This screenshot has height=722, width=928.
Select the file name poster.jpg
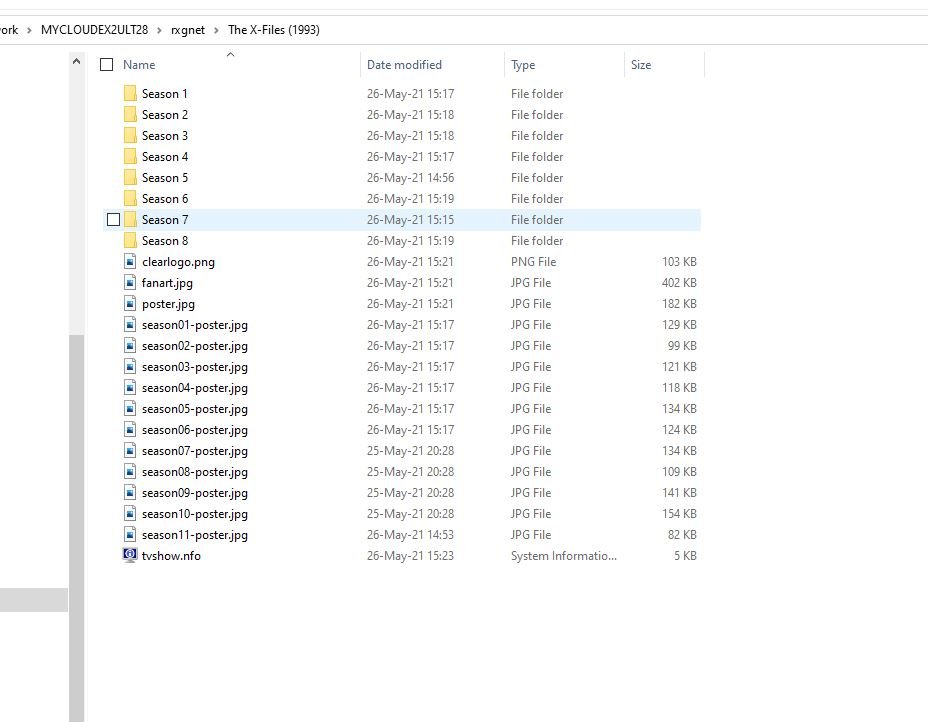point(168,304)
